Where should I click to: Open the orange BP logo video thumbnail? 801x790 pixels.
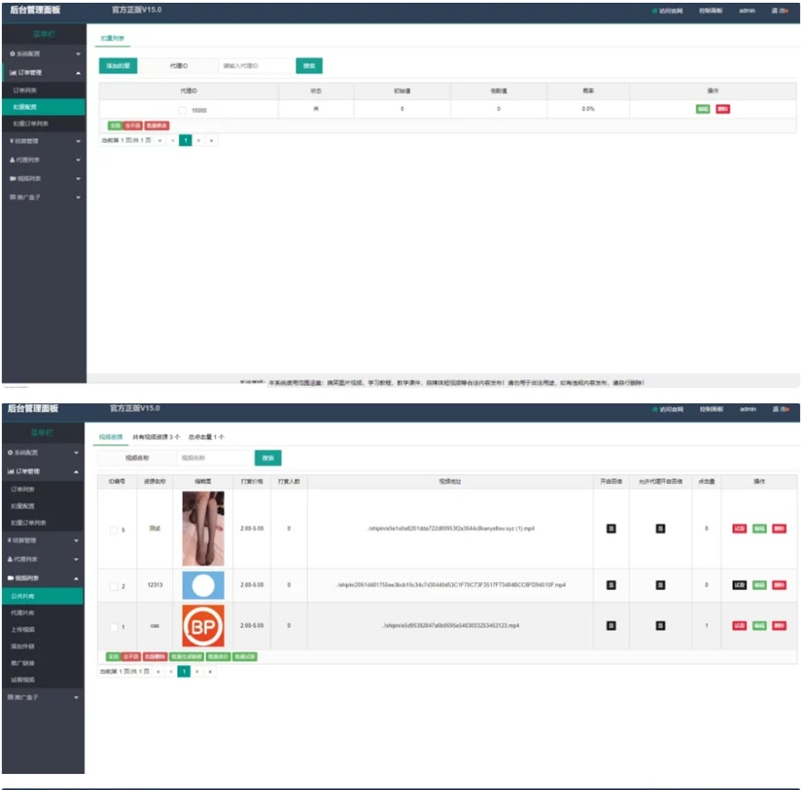pyautogui.click(x=203, y=626)
